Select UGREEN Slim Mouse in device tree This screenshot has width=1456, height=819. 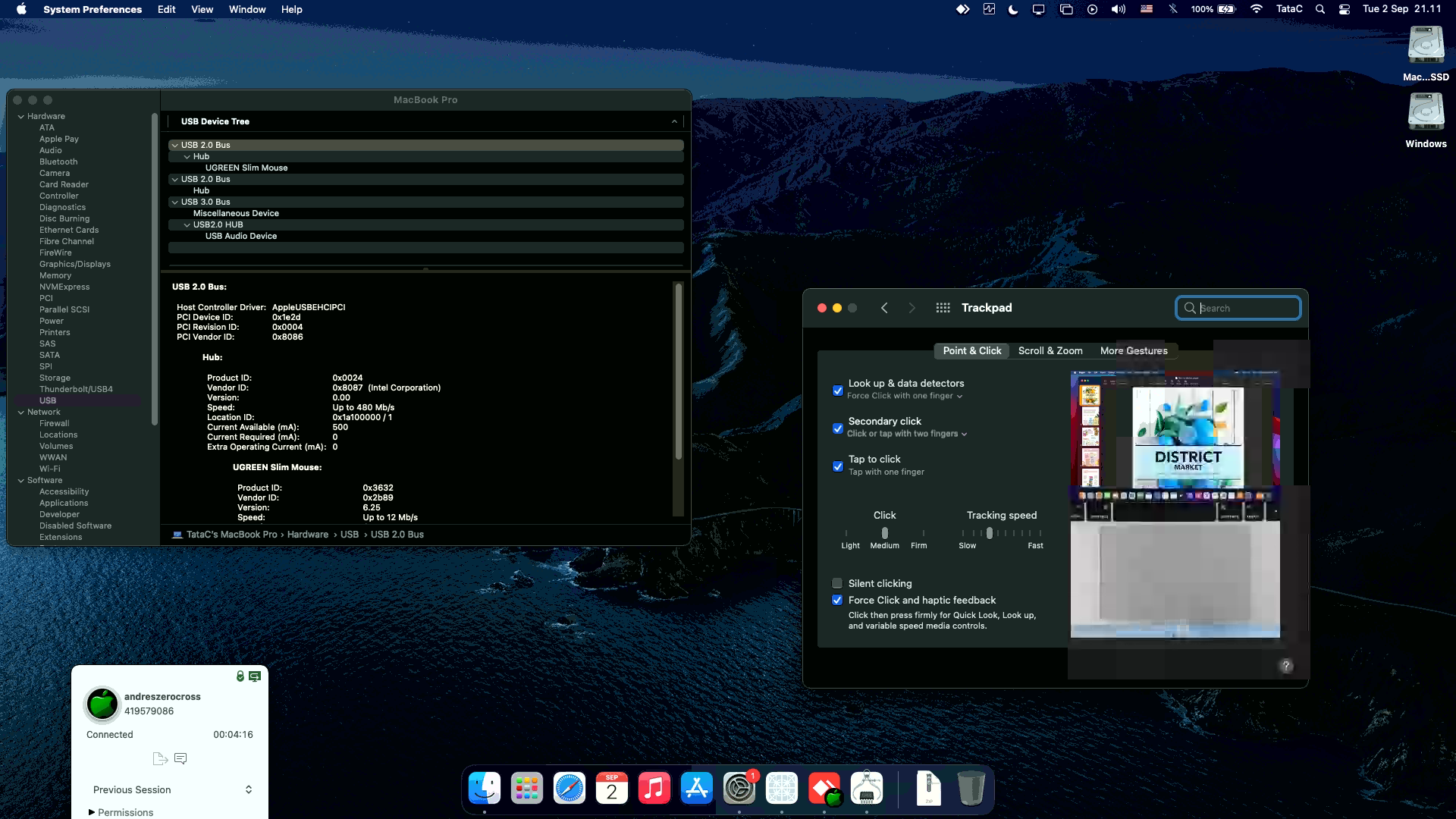(x=246, y=168)
